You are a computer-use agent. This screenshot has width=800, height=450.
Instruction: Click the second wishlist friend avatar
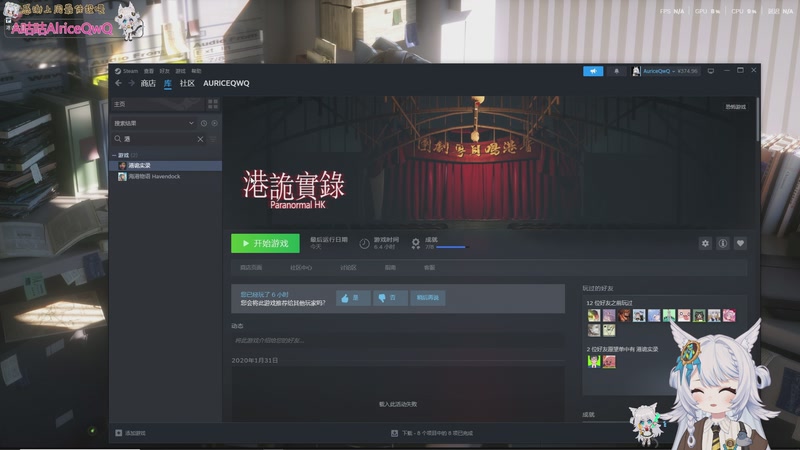pyautogui.click(x=609, y=362)
